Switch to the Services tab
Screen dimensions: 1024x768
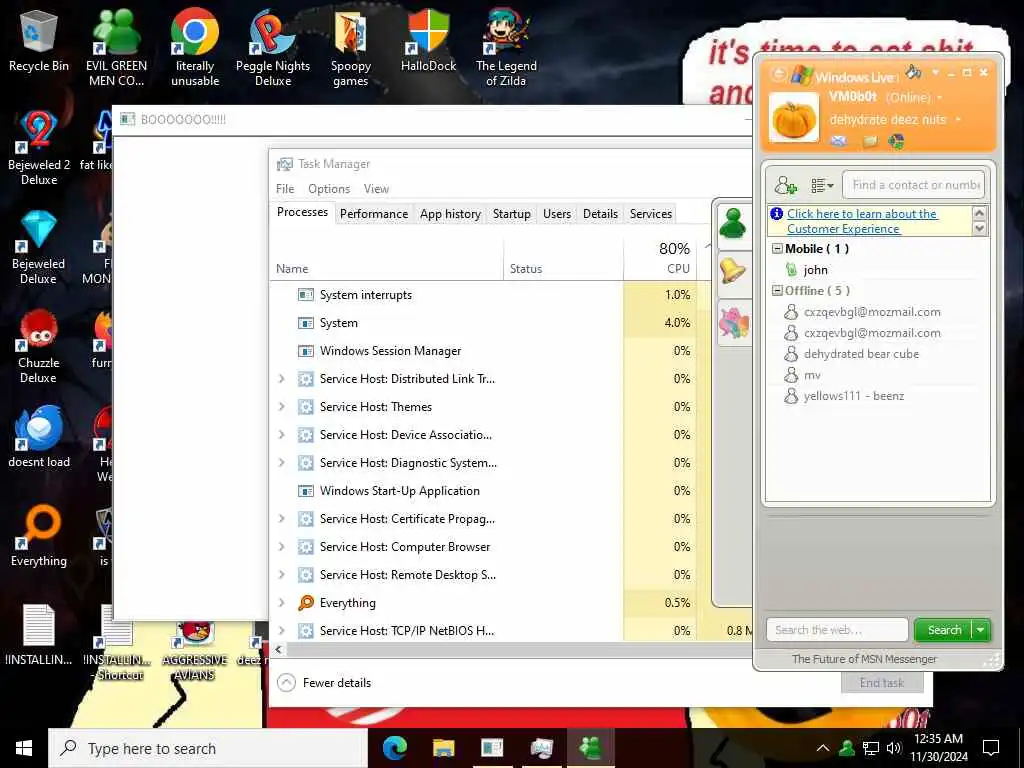click(x=651, y=214)
